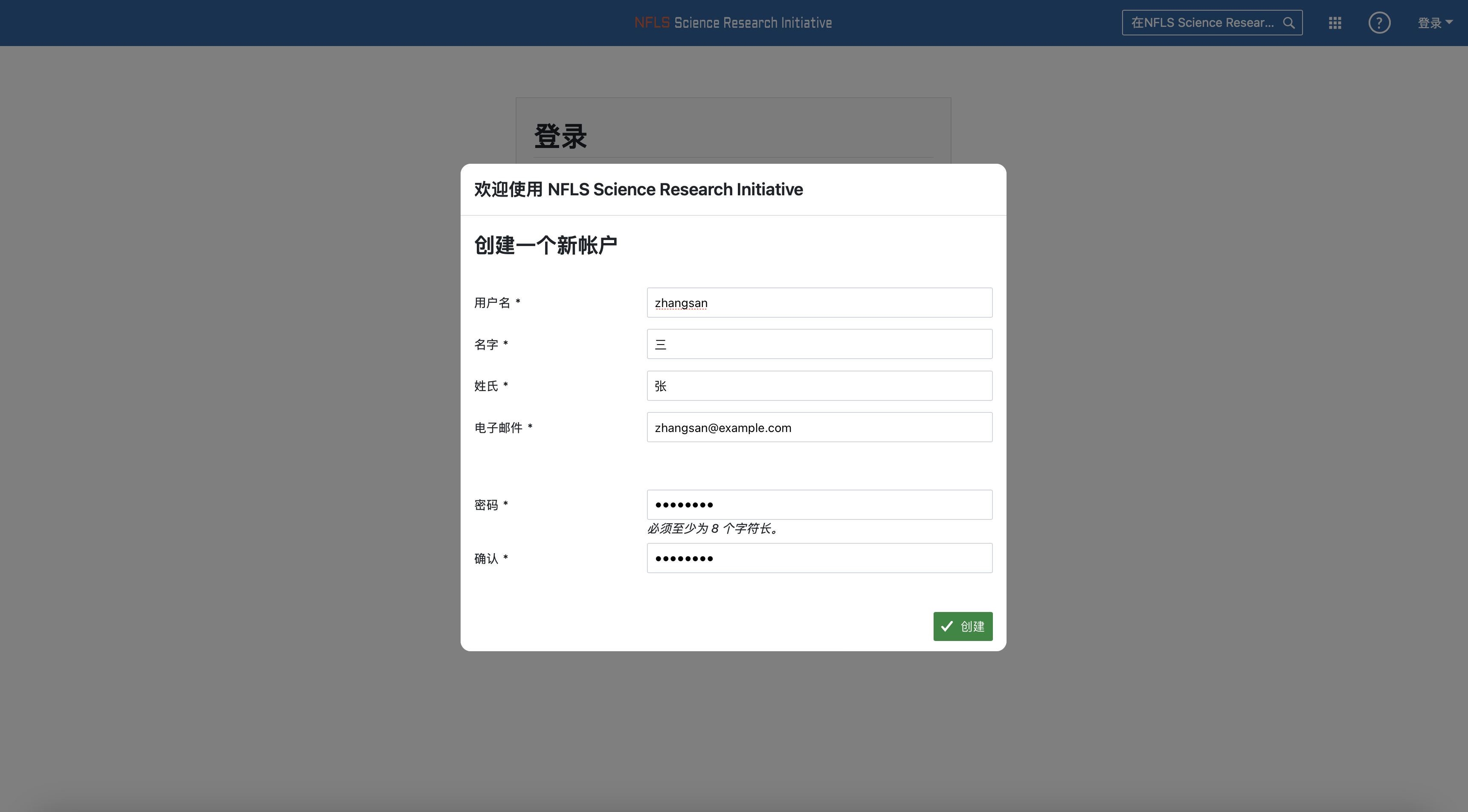Click the green 创建 button

[x=963, y=626]
